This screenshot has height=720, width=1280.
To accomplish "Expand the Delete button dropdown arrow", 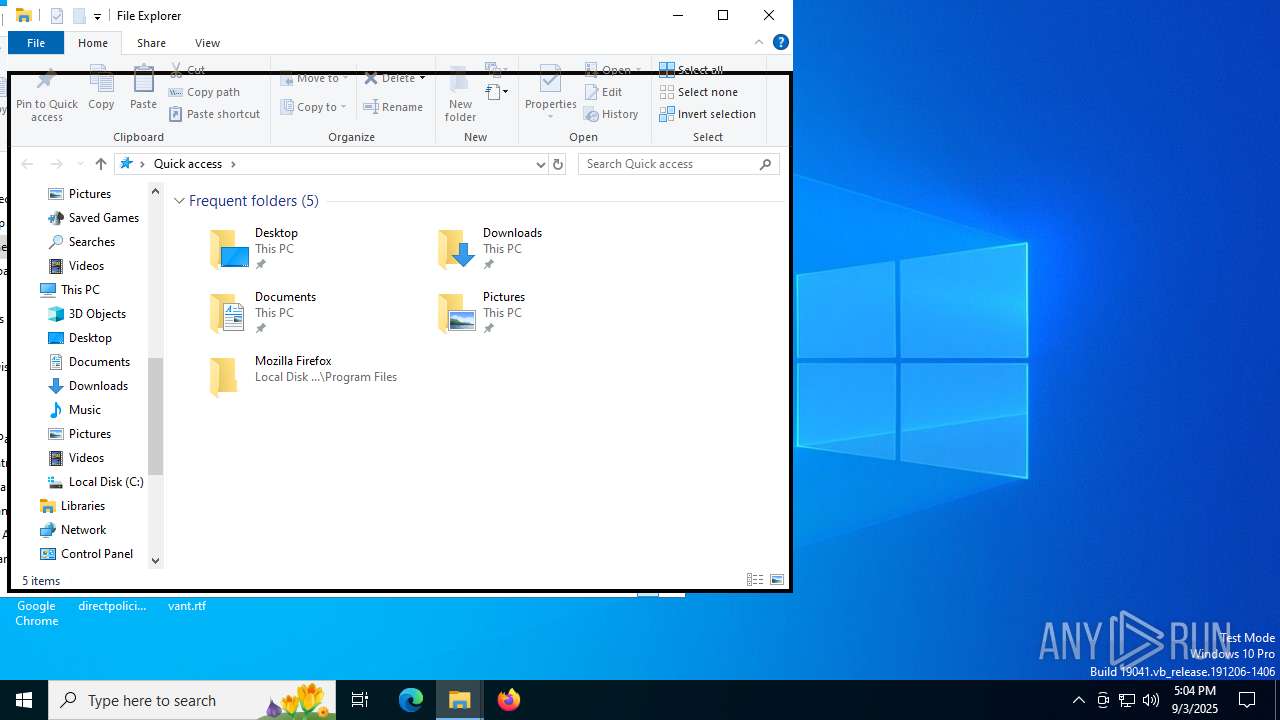I will (x=422, y=78).
